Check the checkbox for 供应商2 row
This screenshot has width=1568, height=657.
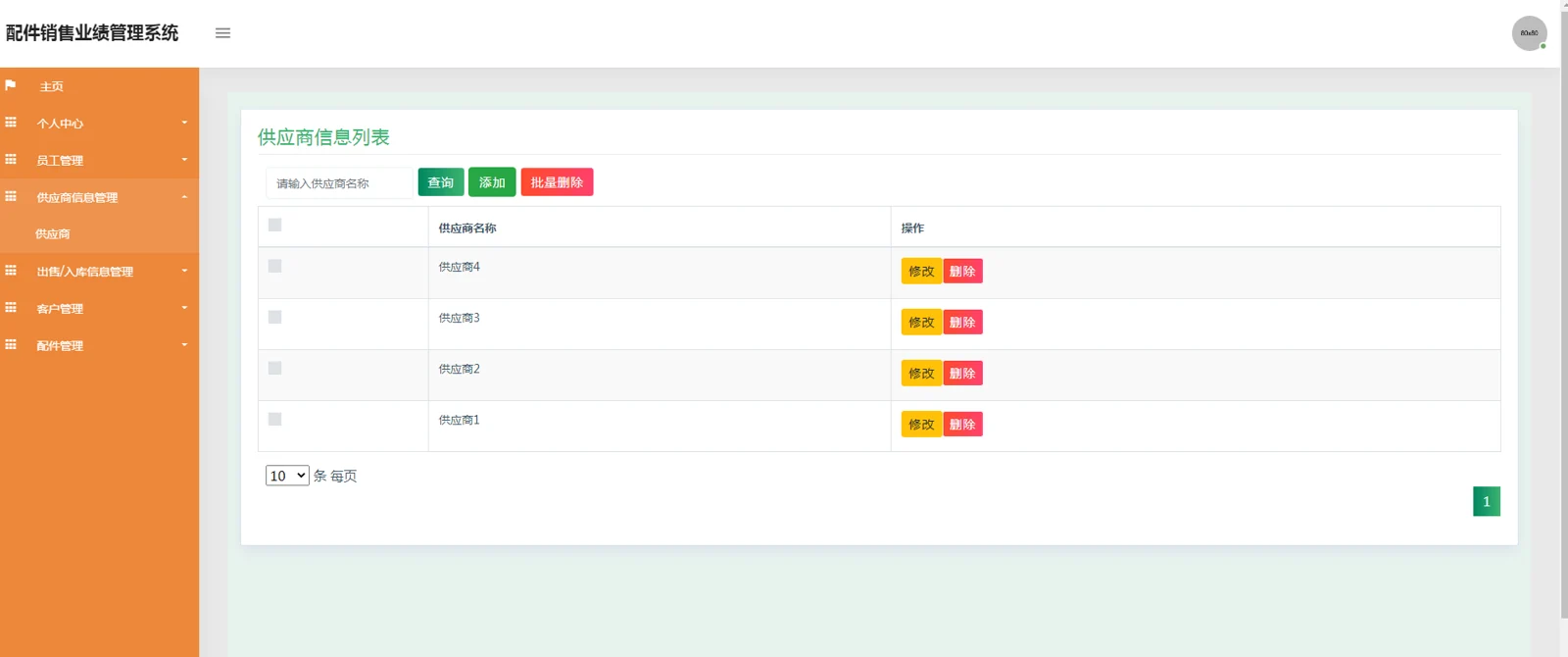[x=275, y=369]
